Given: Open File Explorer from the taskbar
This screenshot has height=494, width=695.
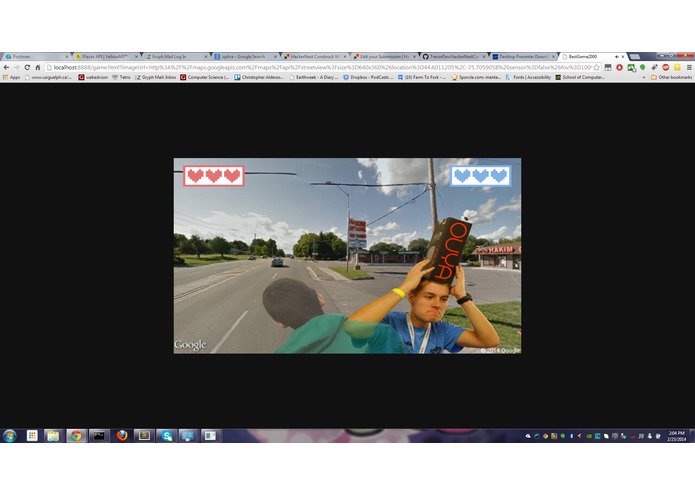Looking at the screenshot, I should [53, 436].
